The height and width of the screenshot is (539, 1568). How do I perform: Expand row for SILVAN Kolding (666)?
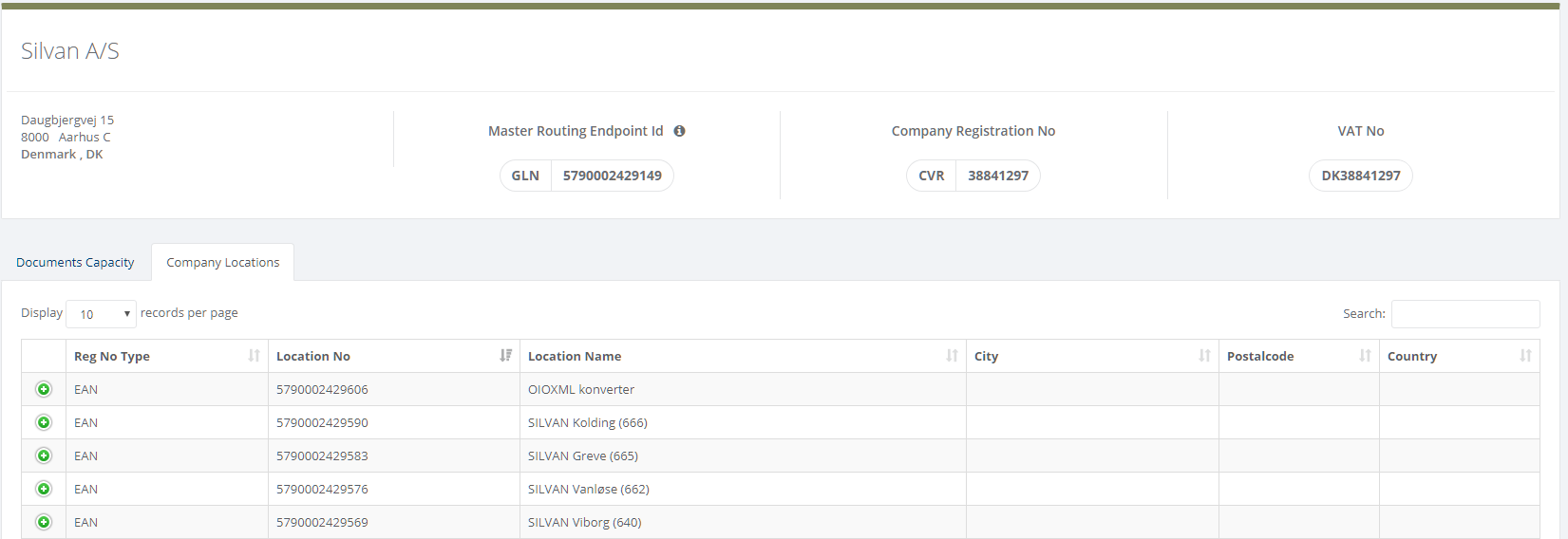pos(44,422)
